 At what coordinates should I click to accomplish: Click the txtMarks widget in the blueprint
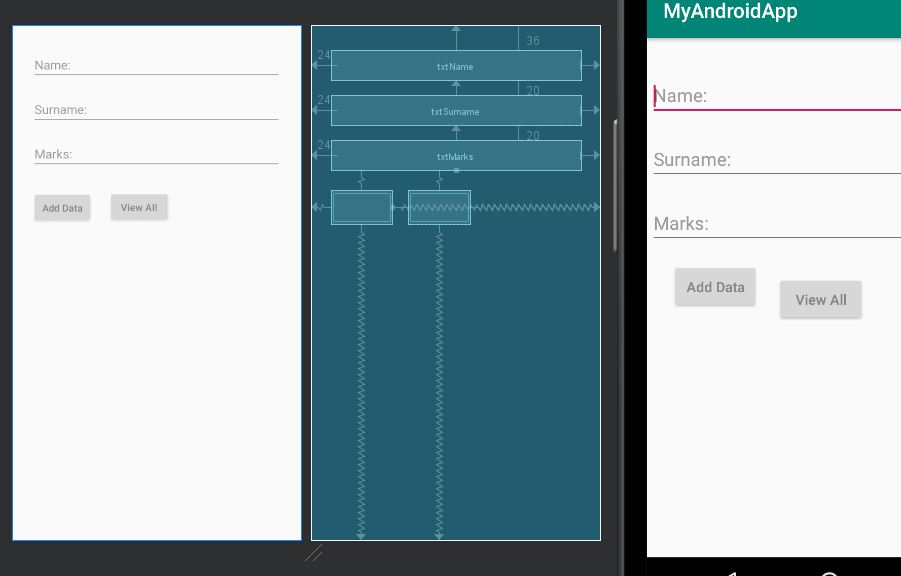click(x=456, y=156)
